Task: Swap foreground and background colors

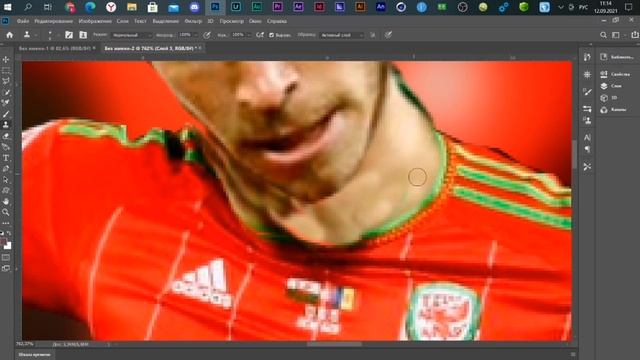Action: 9,234
